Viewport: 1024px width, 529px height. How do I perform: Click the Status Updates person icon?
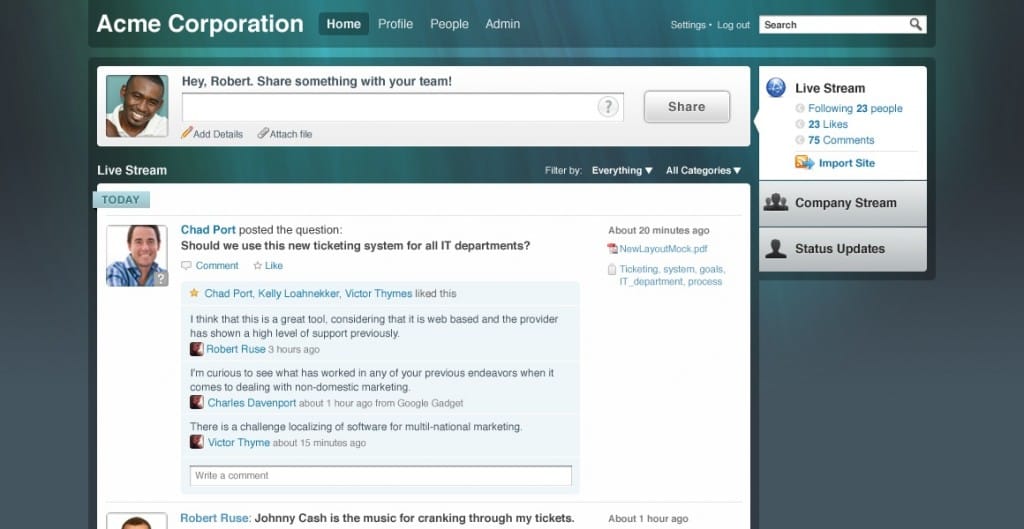[776, 248]
